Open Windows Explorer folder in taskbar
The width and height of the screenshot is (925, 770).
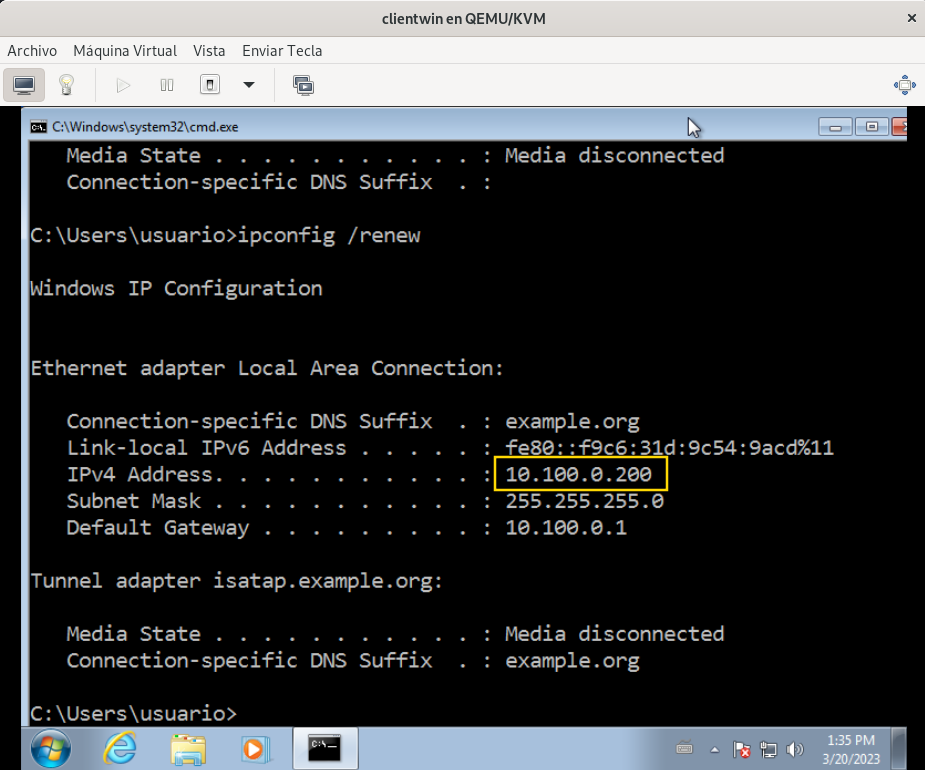[188, 748]
